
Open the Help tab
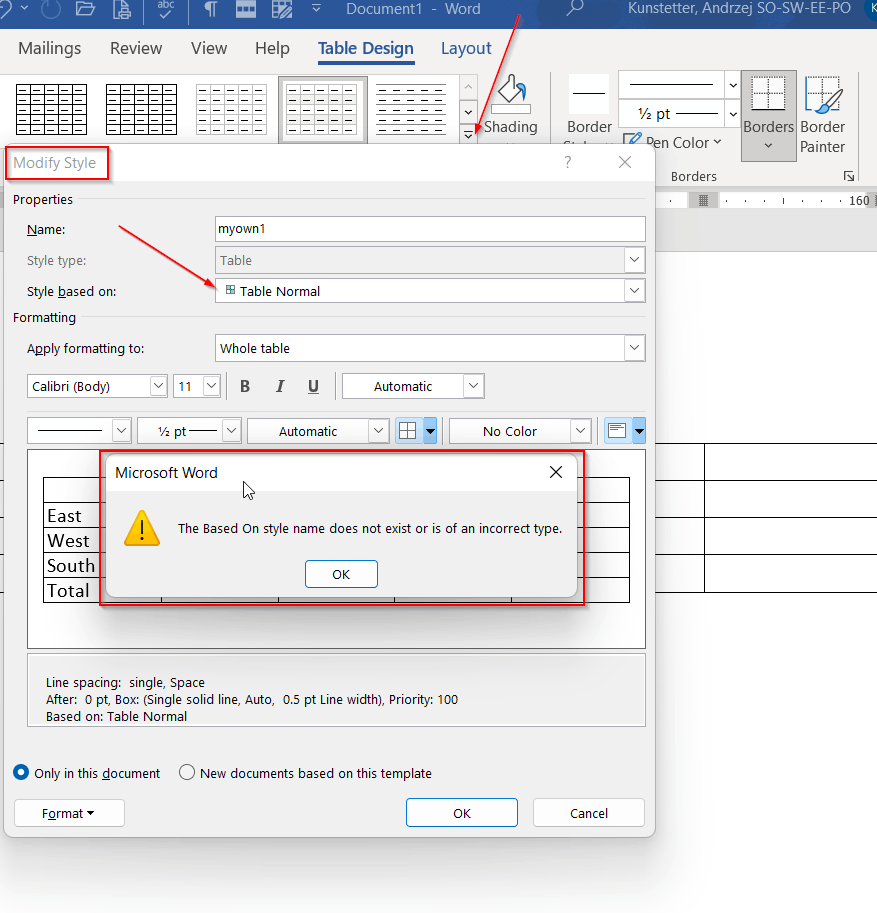click(x=272, y=48)
